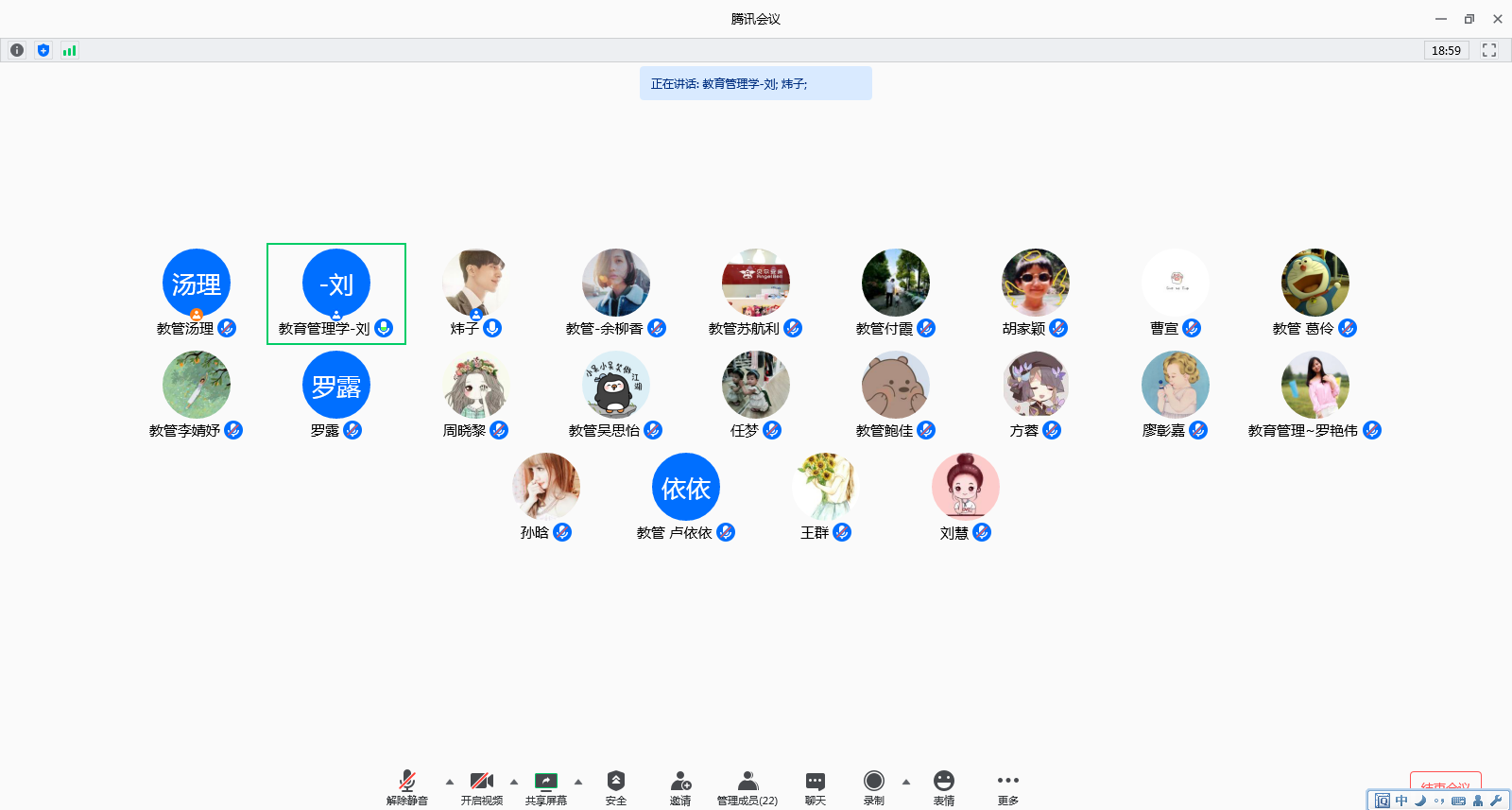Expand the recording options arrow beside 录制

906,782
